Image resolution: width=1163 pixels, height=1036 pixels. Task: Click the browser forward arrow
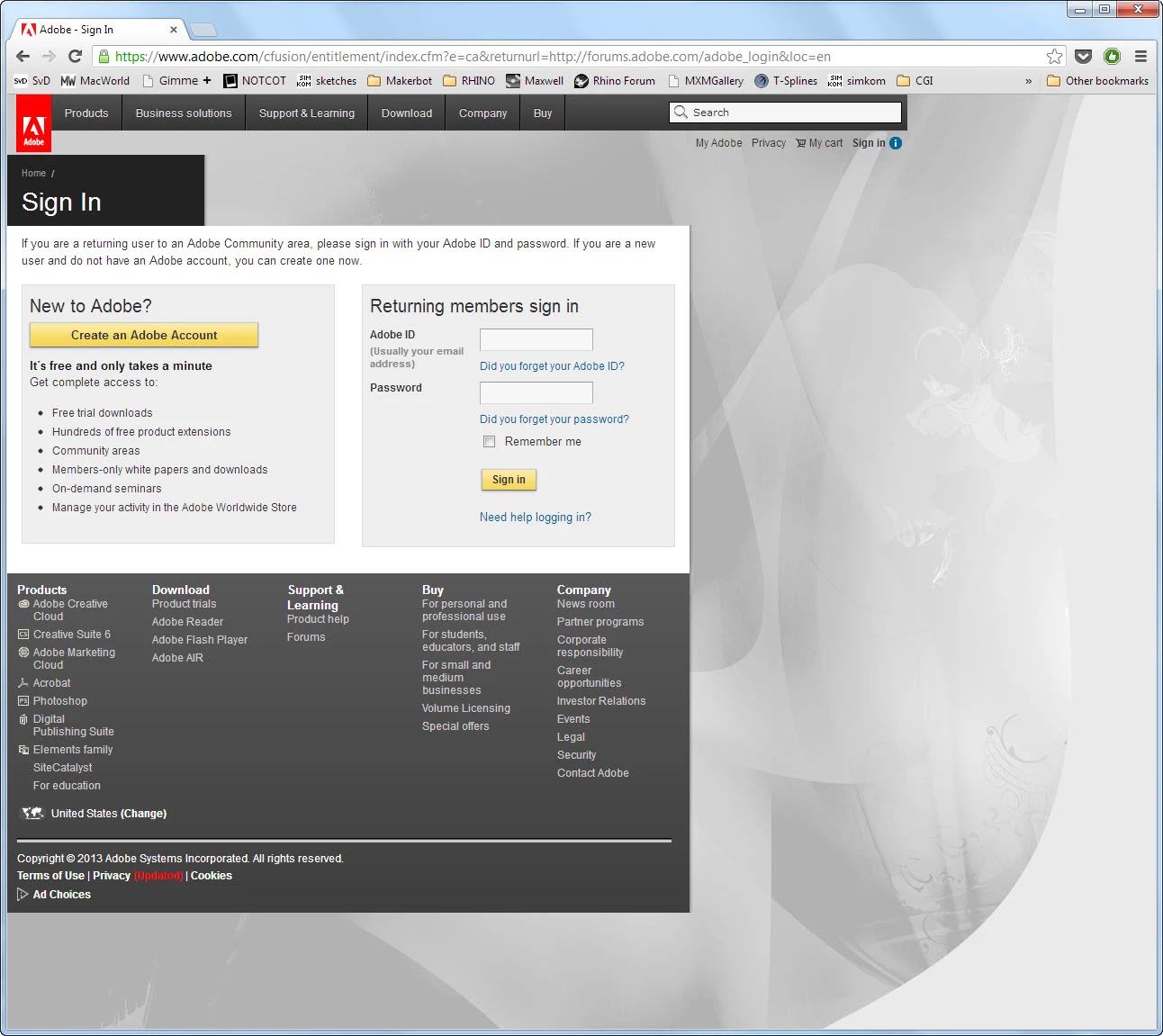click(x=49, y=57)
